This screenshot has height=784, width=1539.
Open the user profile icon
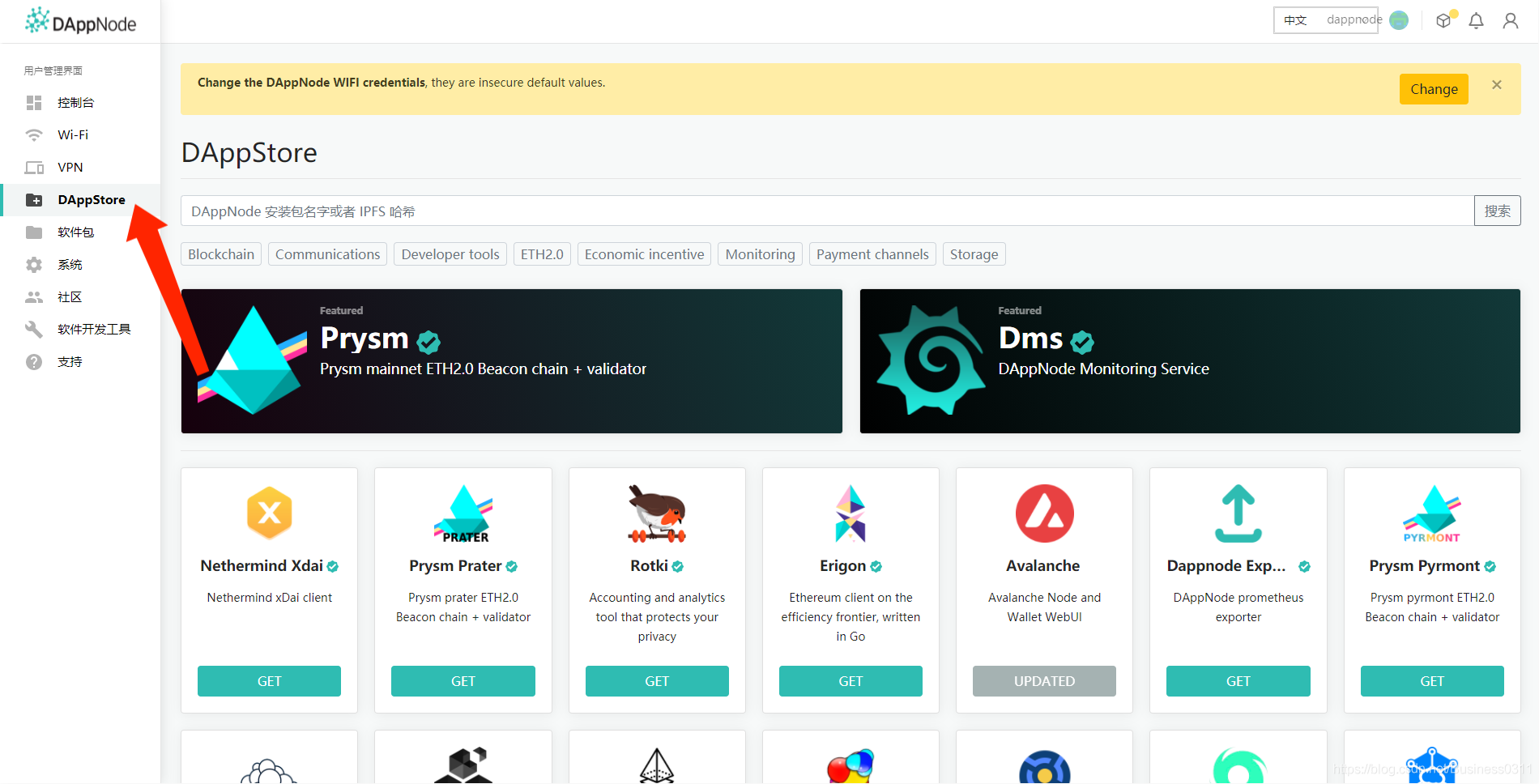(x=1511, y=21)
